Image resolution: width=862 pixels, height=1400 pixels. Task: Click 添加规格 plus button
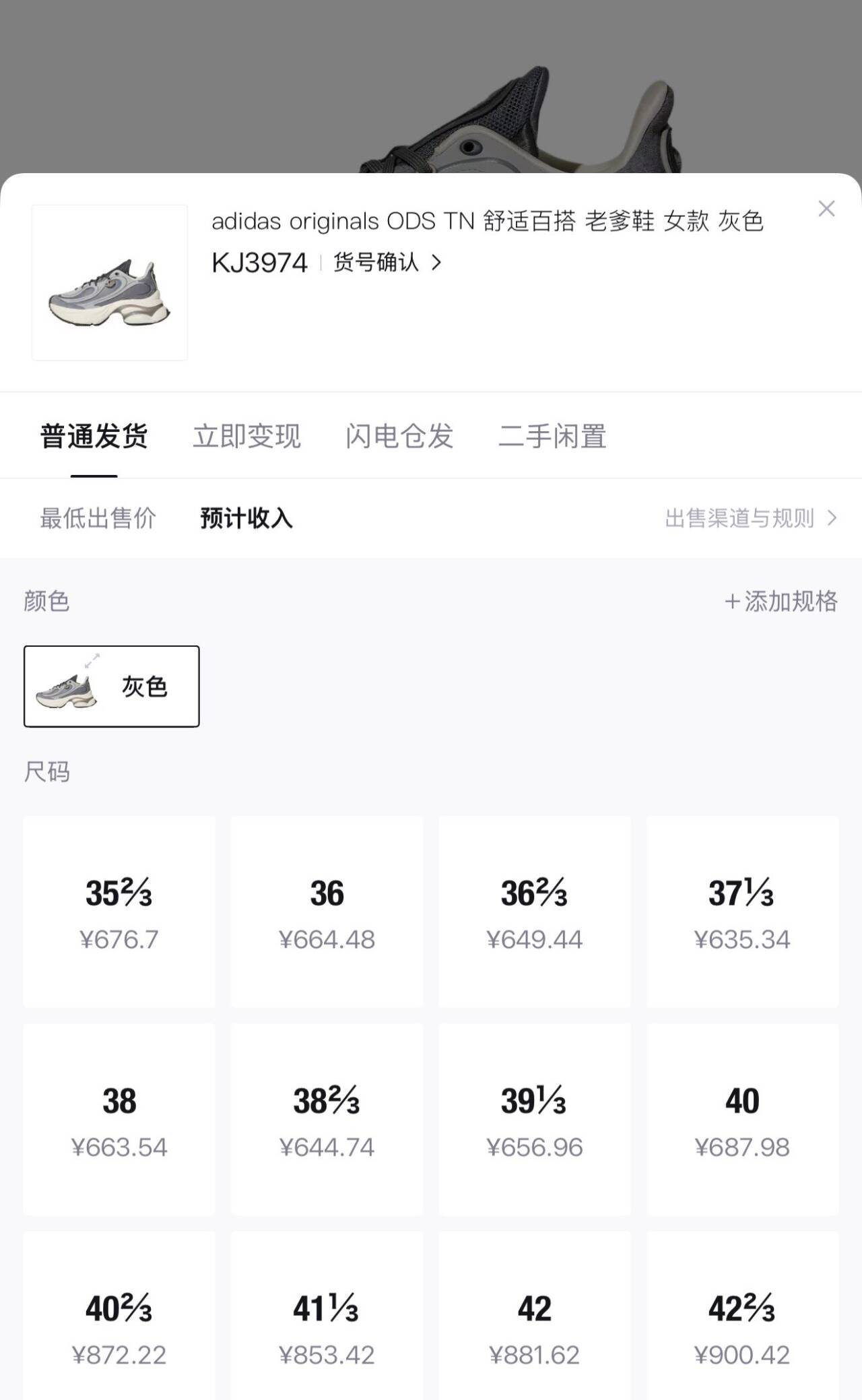tap(781, 601)
